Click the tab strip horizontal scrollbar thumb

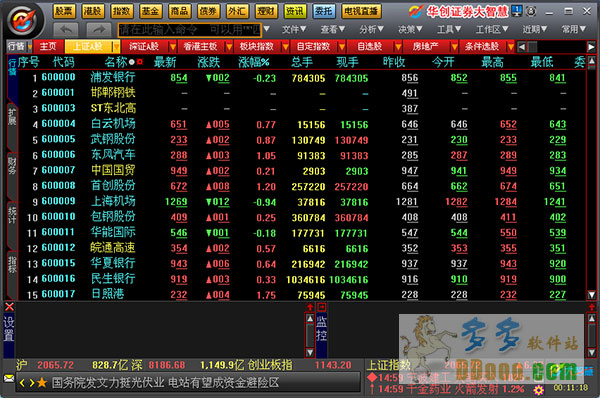click(532, 47)
